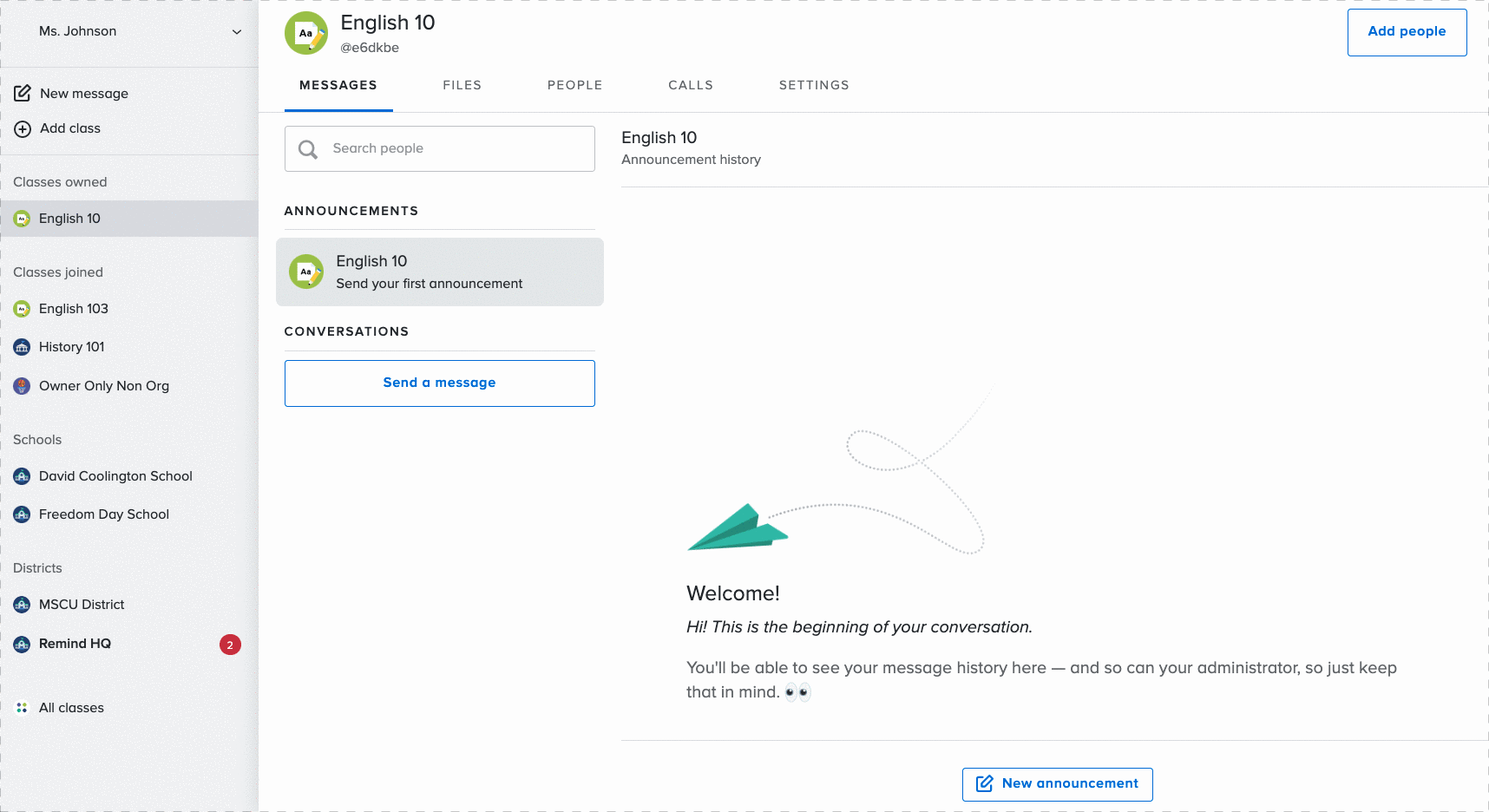The width and height of the screenshot is (1489, 812).
Task: Click the search magnifier icon
Action: click(308, 149)
